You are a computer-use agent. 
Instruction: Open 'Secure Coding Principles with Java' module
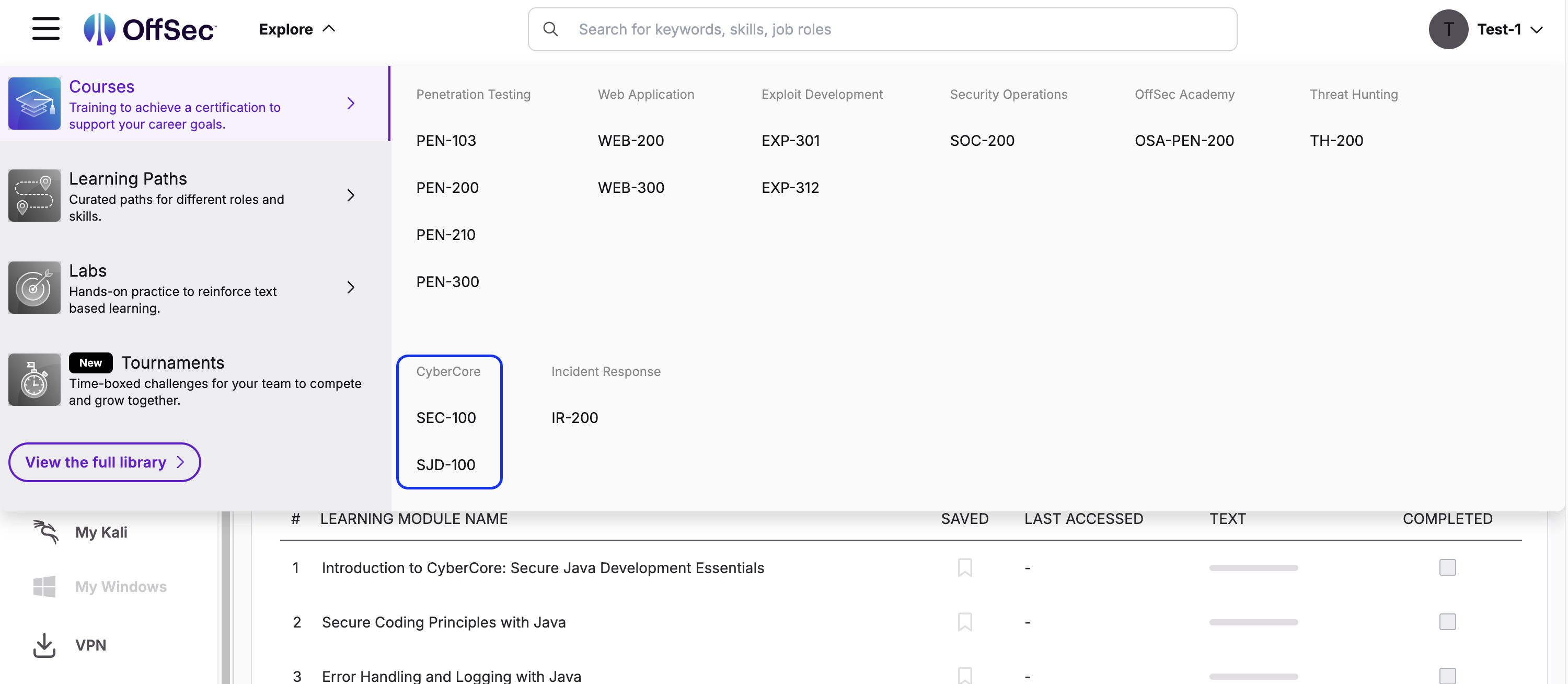443,621
